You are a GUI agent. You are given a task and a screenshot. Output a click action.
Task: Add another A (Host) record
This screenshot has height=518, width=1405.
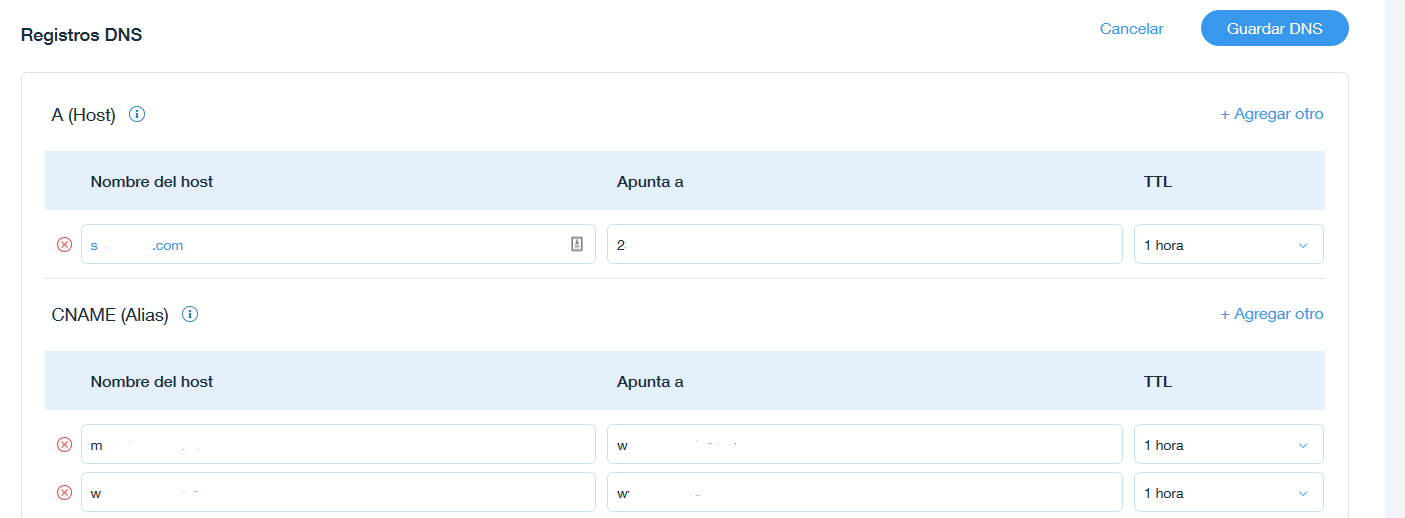tap(1271, 114)
